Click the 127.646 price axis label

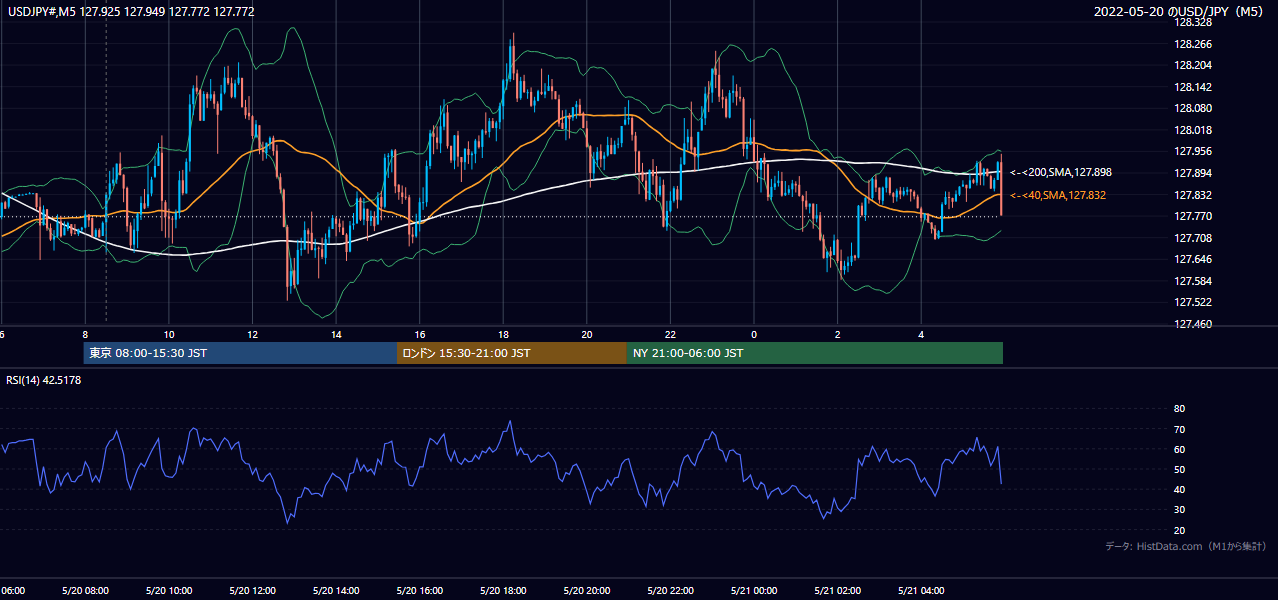click(x=1194, y=259)
